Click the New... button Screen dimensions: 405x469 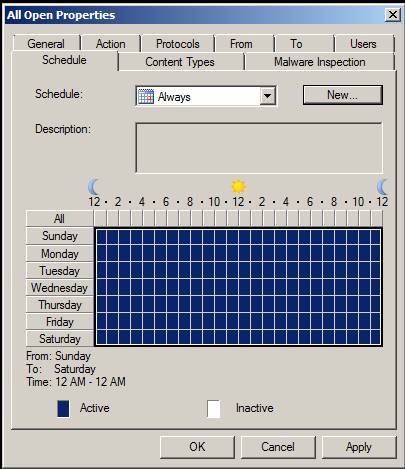[x=342, y=95]
